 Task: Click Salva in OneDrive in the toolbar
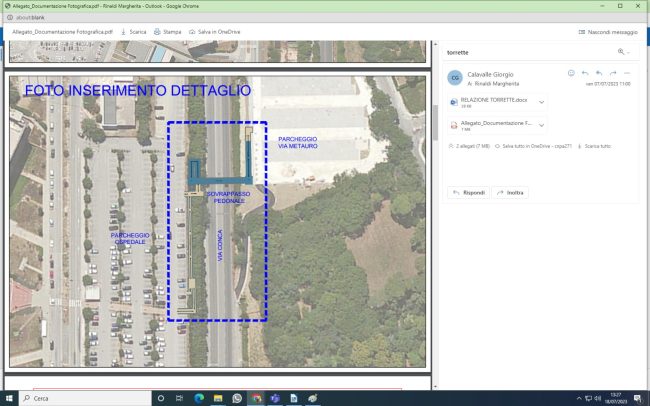[x=215, y=32]
